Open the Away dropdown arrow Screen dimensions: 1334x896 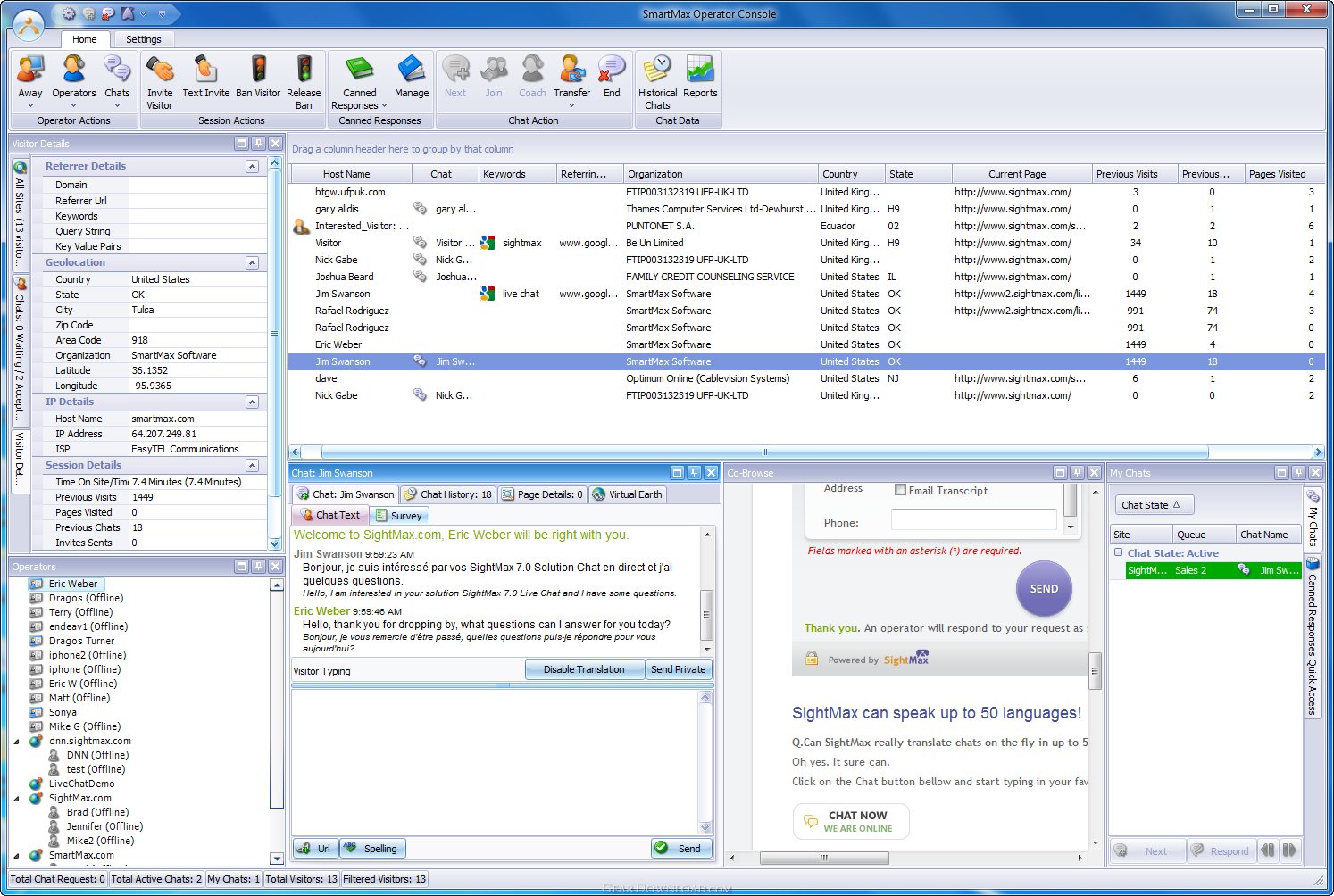[30, 105]
